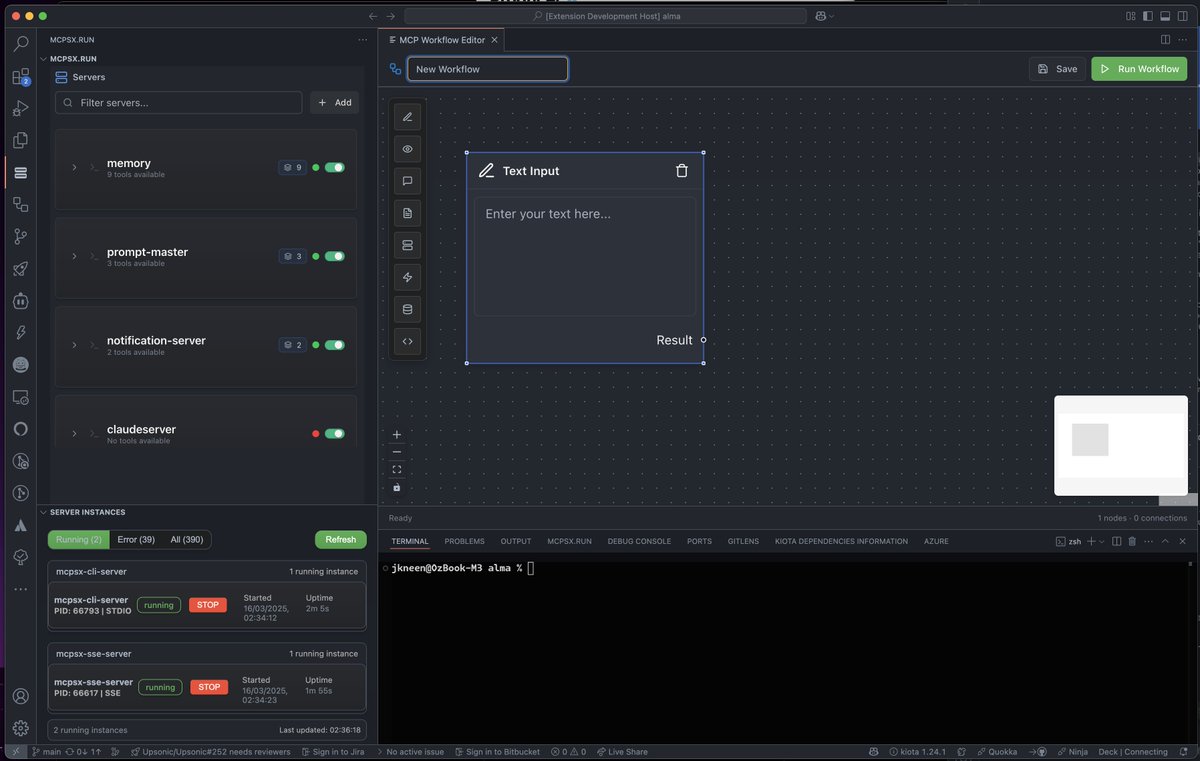Open the robot icon view in activity bar
The image size is (1200, 761).
(21, 301)
